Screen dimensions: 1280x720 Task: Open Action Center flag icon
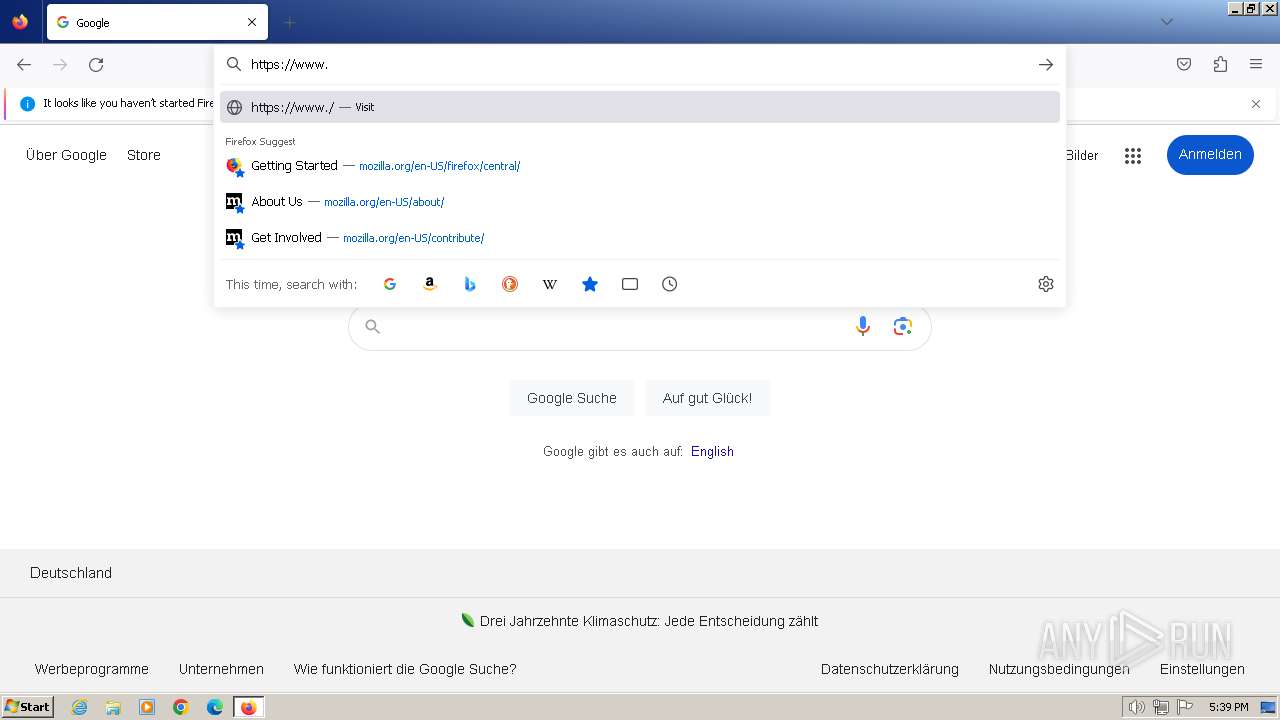pos(1184,707)
